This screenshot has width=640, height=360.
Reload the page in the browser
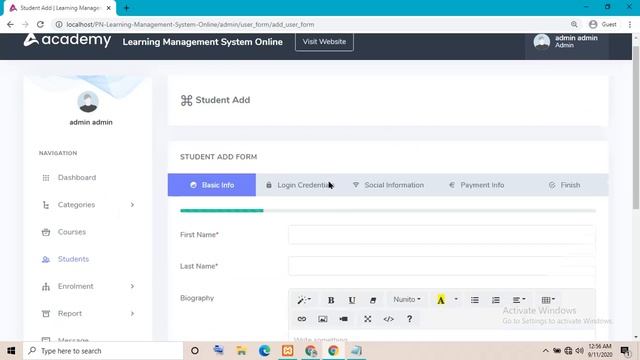click(40, 24)
